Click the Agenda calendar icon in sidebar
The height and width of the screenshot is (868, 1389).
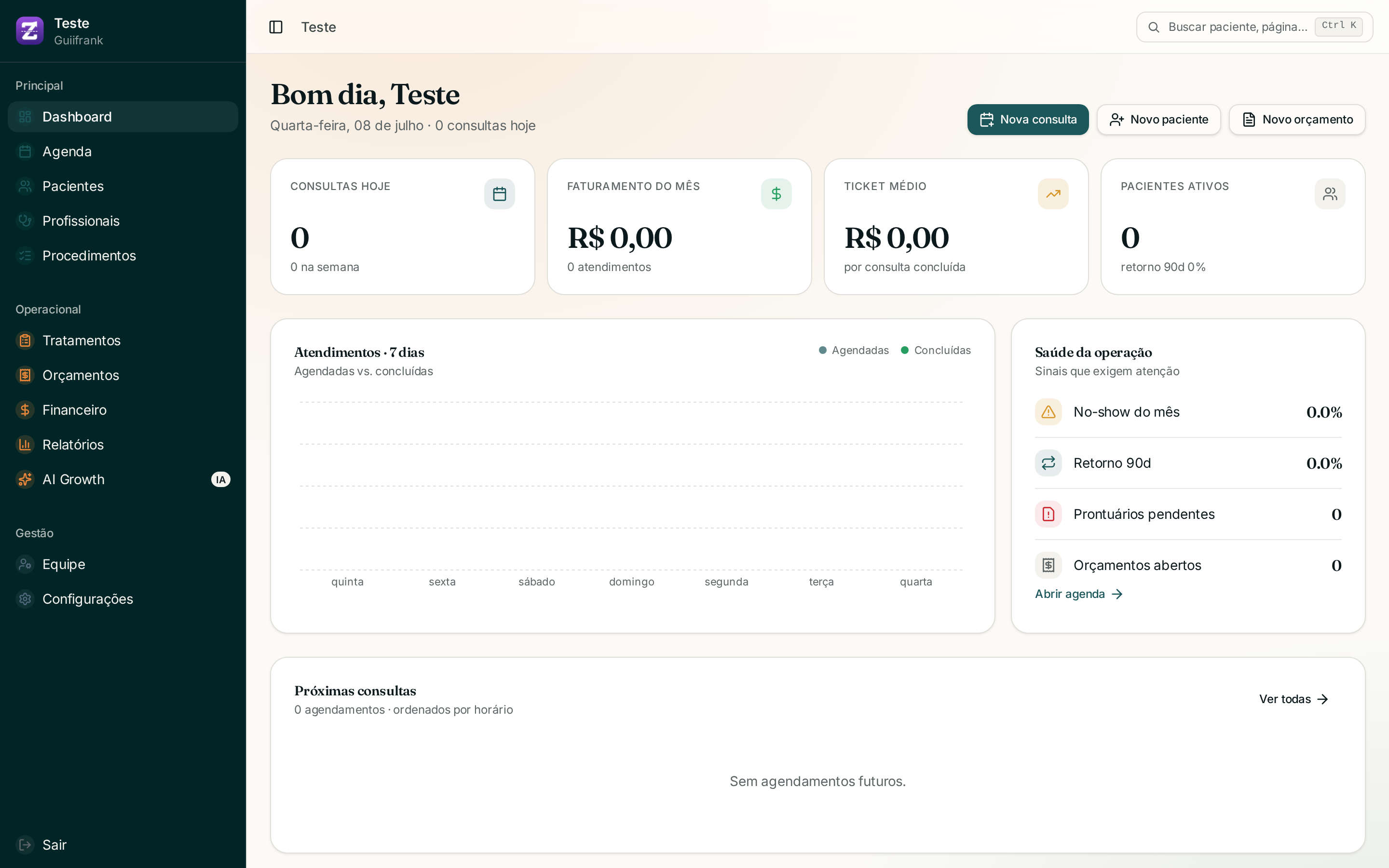click(25, 151)
